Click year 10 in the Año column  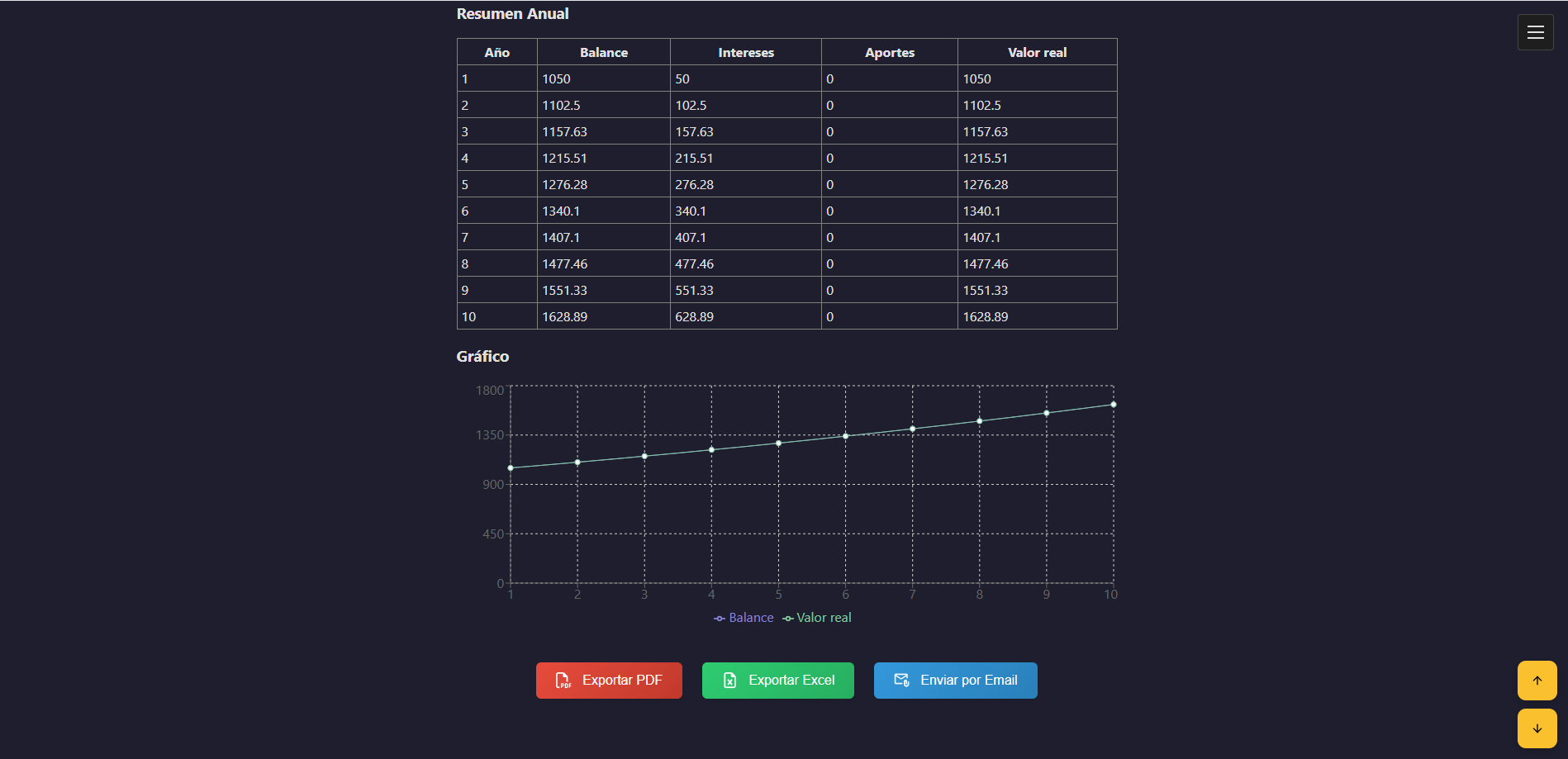[497, 316]
